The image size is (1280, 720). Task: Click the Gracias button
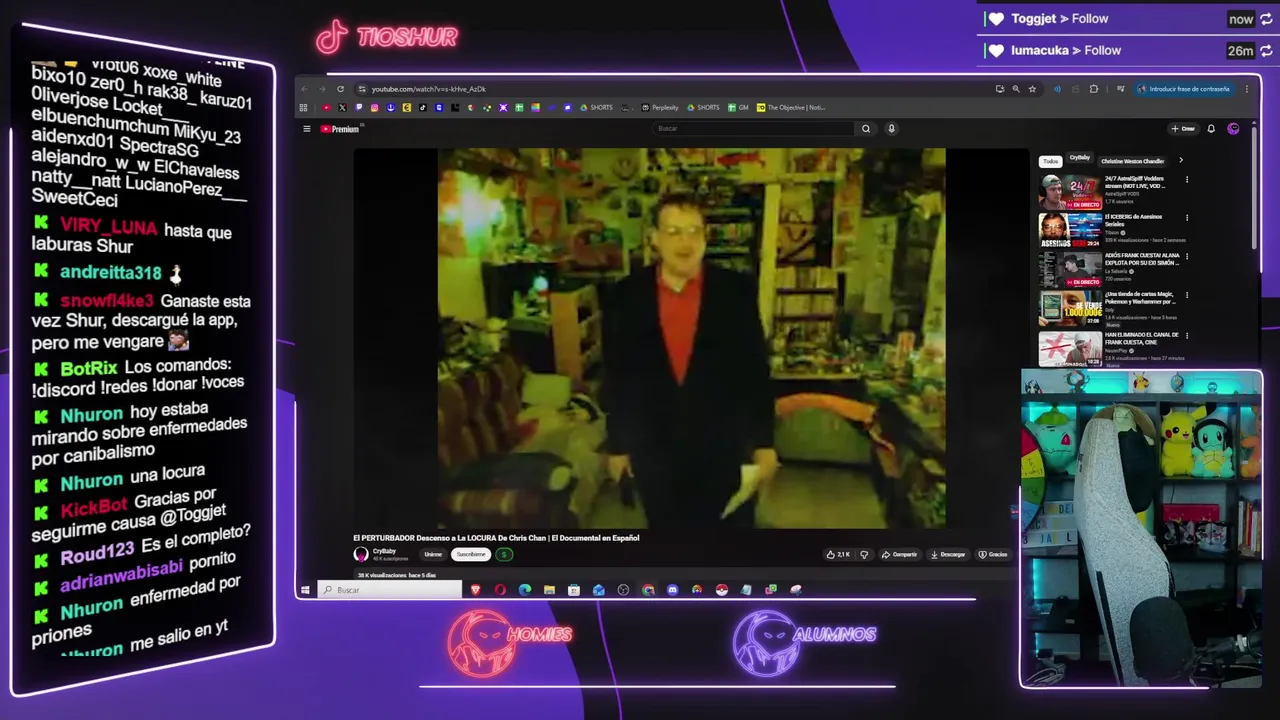(993, 554)
